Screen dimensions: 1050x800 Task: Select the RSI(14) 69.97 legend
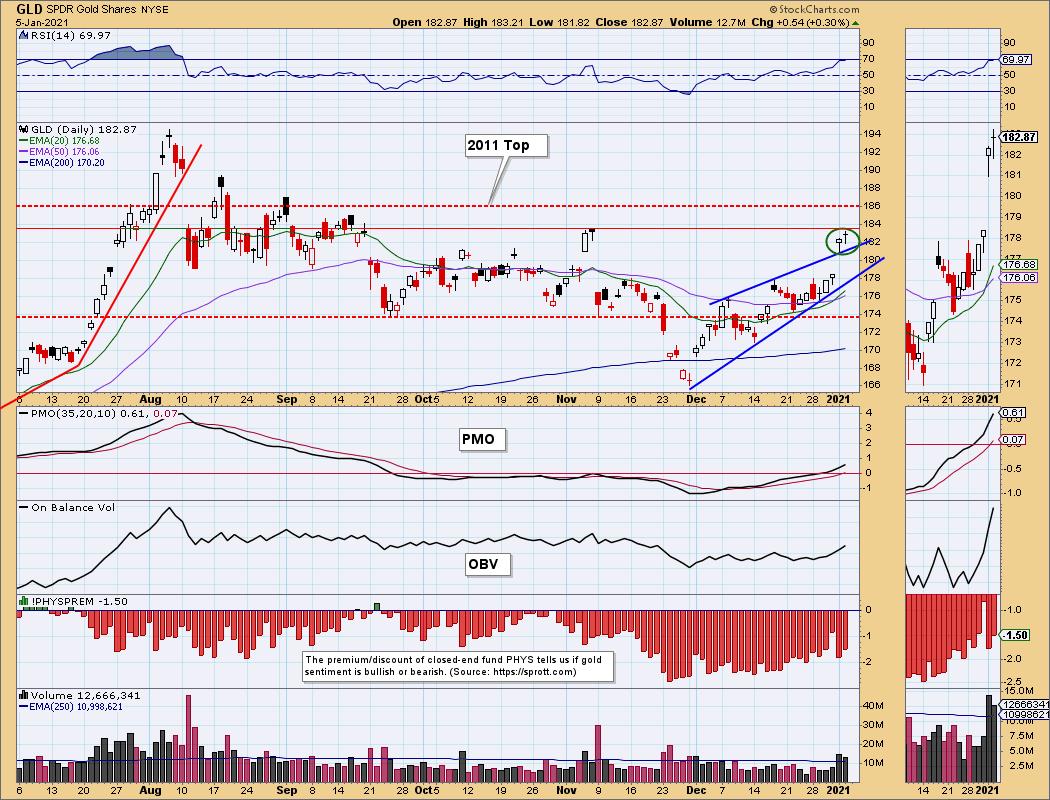point(69,35)
